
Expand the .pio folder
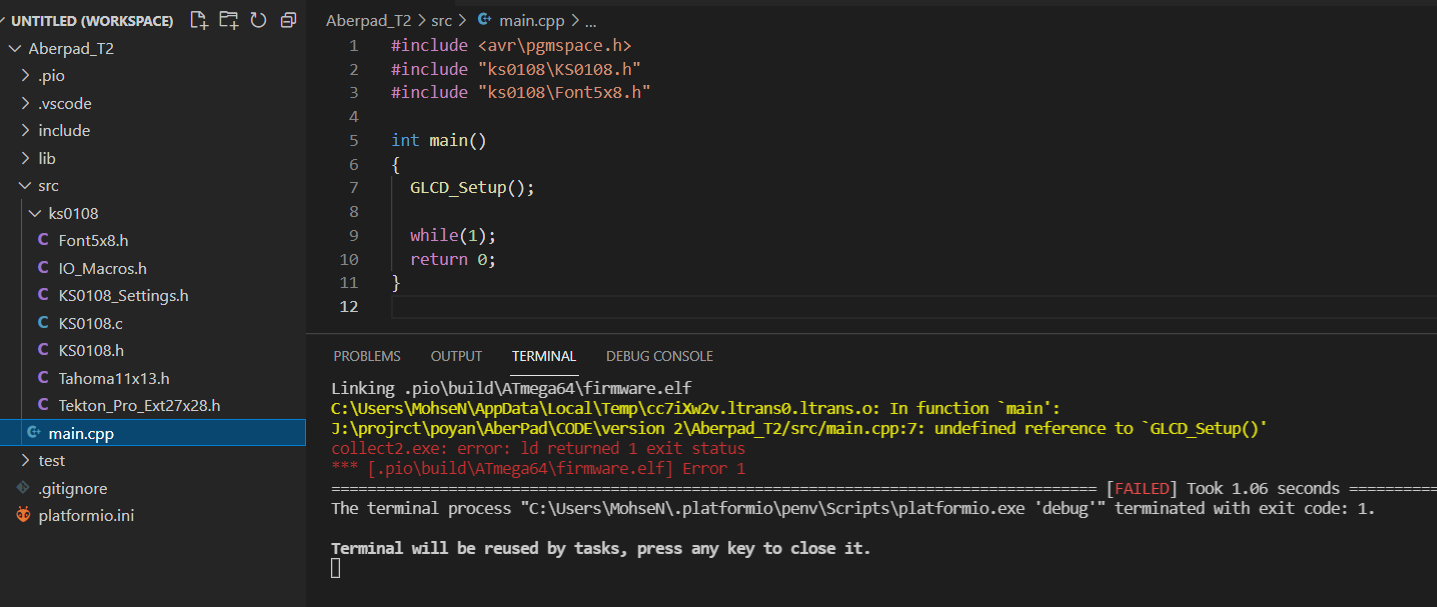(x=51, y=75)
